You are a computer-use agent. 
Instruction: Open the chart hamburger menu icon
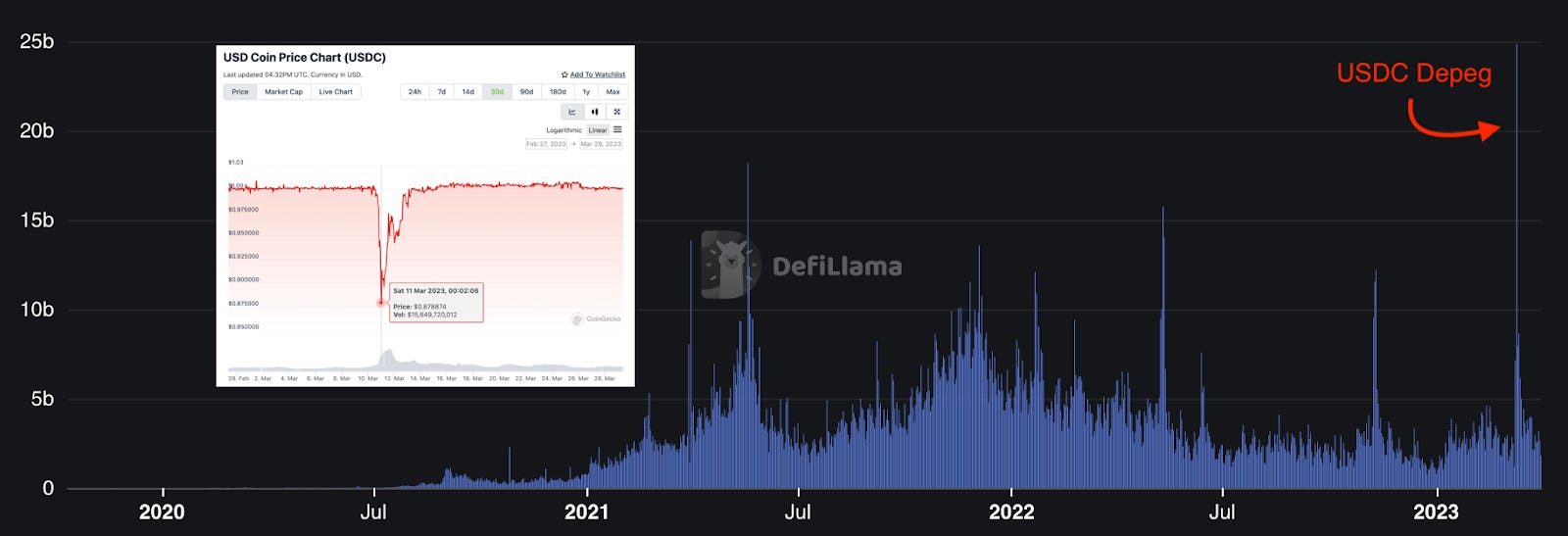tap(617, 129)
